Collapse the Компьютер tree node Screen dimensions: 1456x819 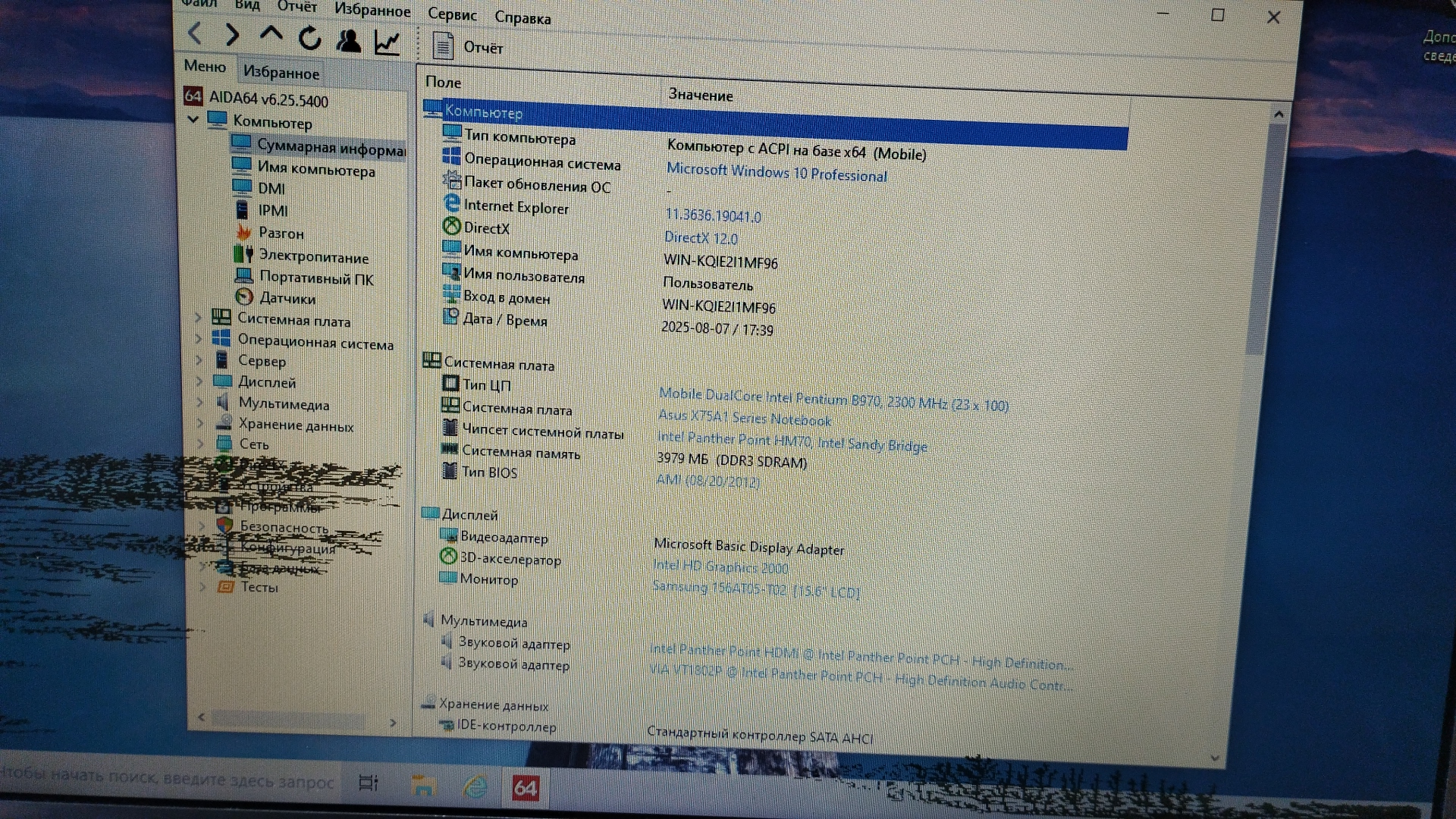click(x=193, y=119)
